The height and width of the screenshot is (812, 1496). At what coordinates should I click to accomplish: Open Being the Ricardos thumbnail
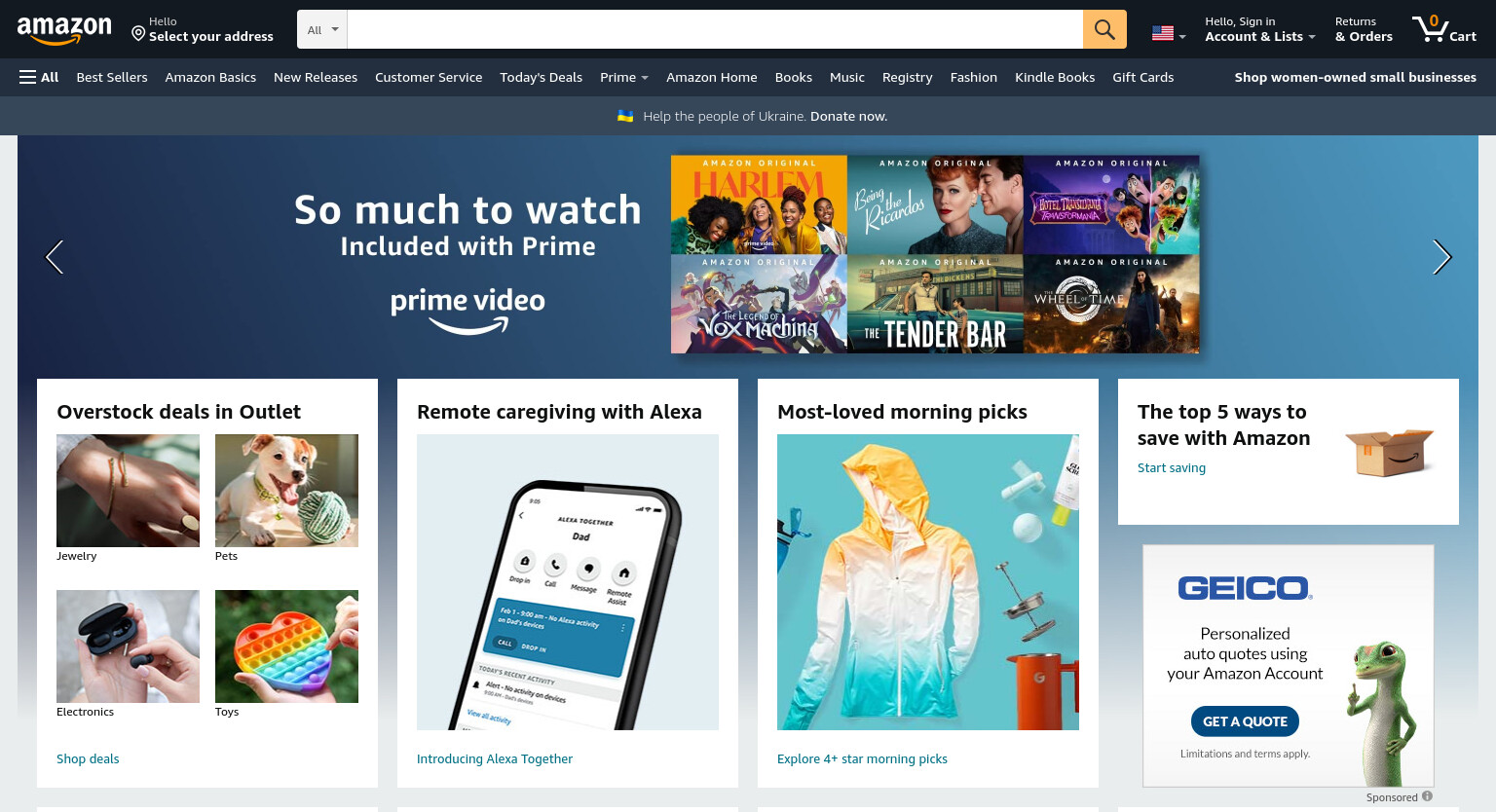click(935, 204)
